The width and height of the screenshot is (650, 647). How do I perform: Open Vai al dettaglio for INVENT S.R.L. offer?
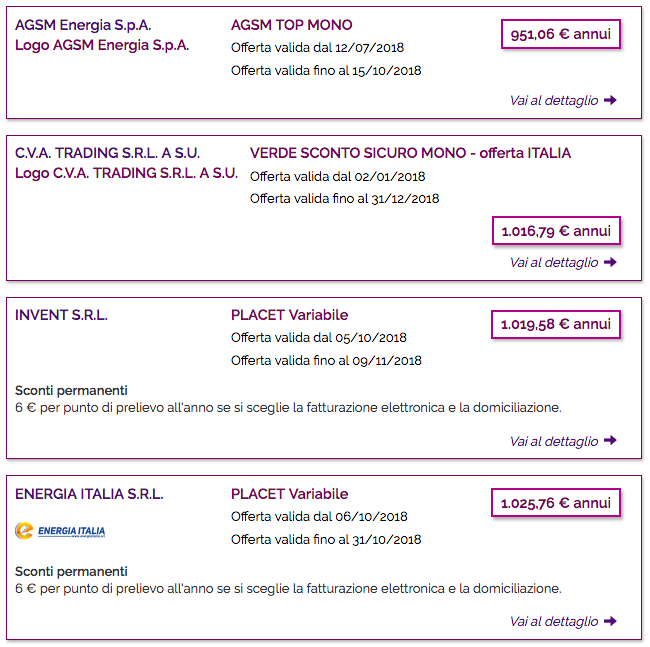tap(563, 441)
